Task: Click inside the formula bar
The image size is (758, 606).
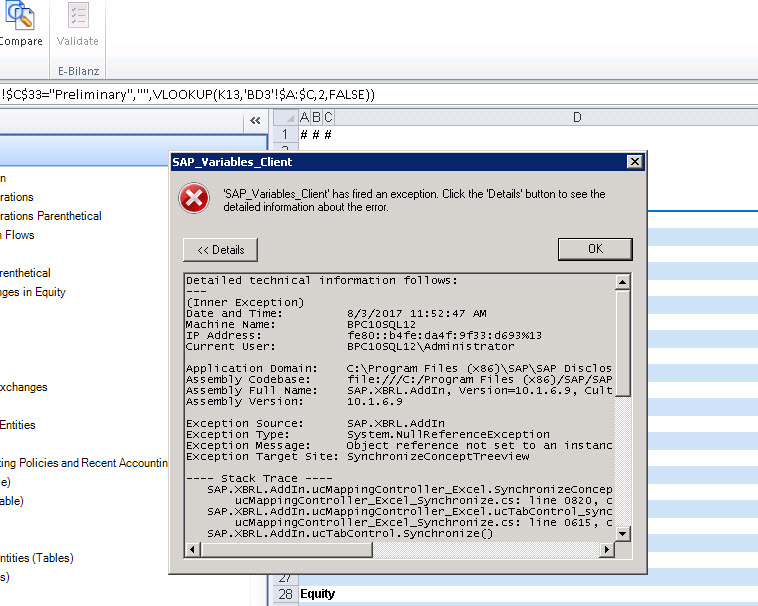Action: coord(379,94)
